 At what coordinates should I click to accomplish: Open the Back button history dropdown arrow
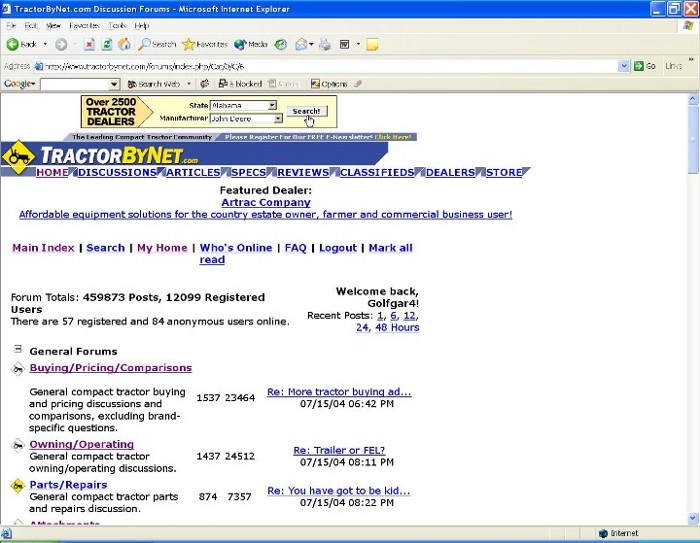[45, 44]
